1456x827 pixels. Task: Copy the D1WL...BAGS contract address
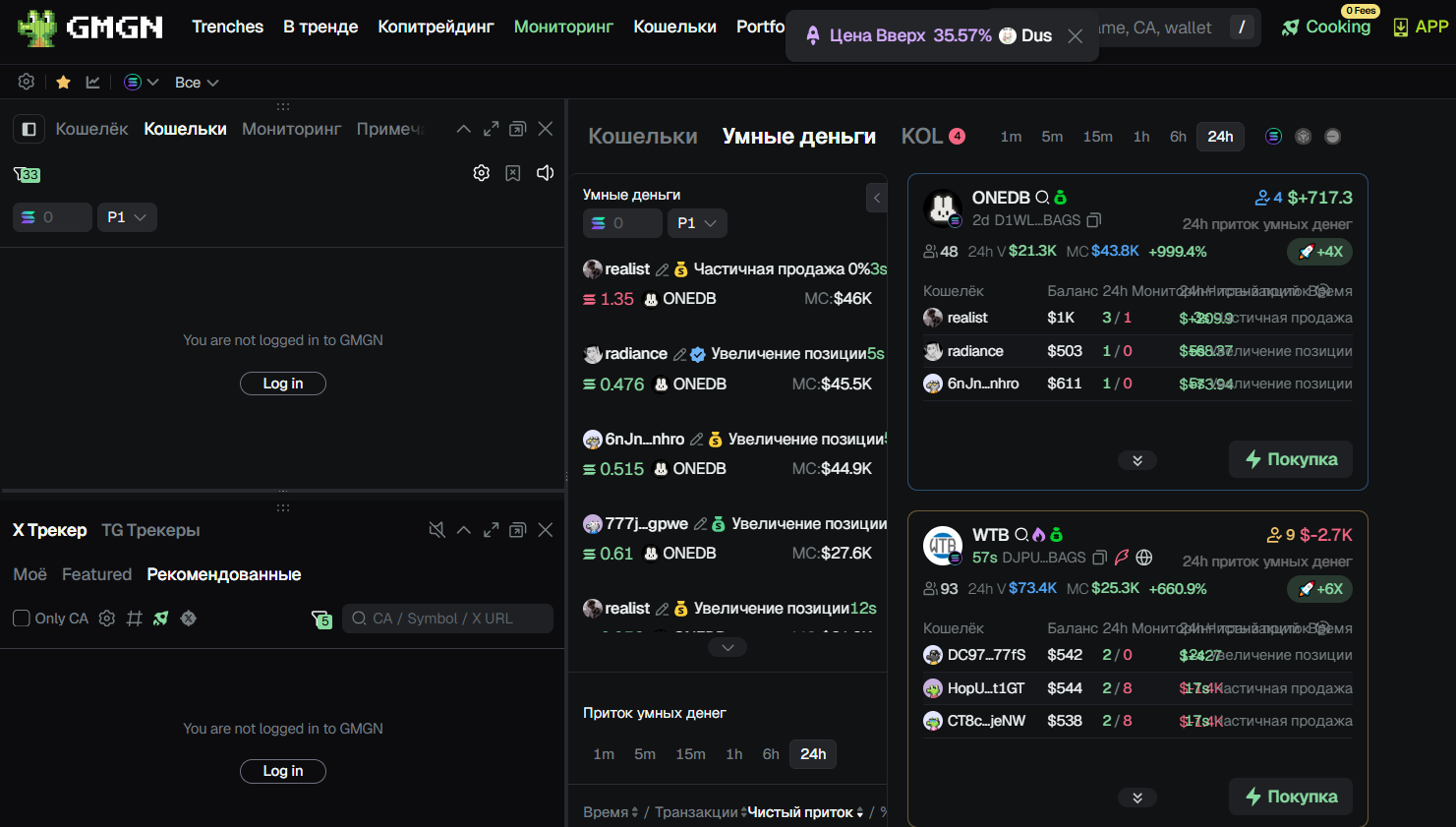(1094, 220)
